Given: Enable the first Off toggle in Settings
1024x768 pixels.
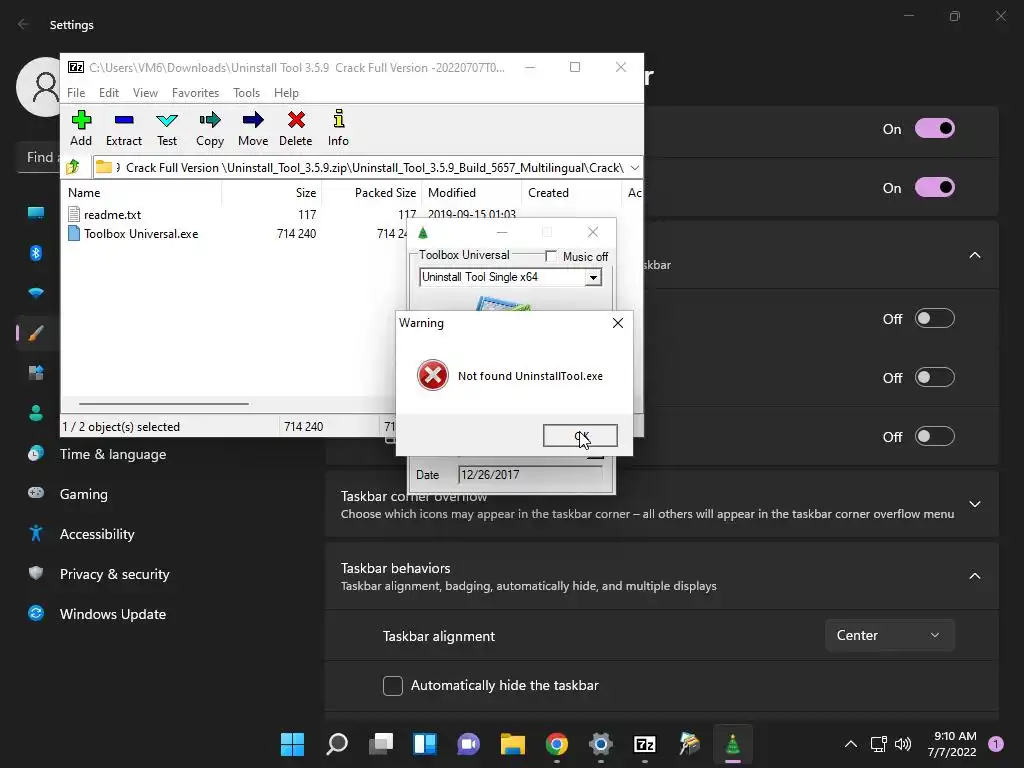Looking at the screenshot, I should [935, 318].
